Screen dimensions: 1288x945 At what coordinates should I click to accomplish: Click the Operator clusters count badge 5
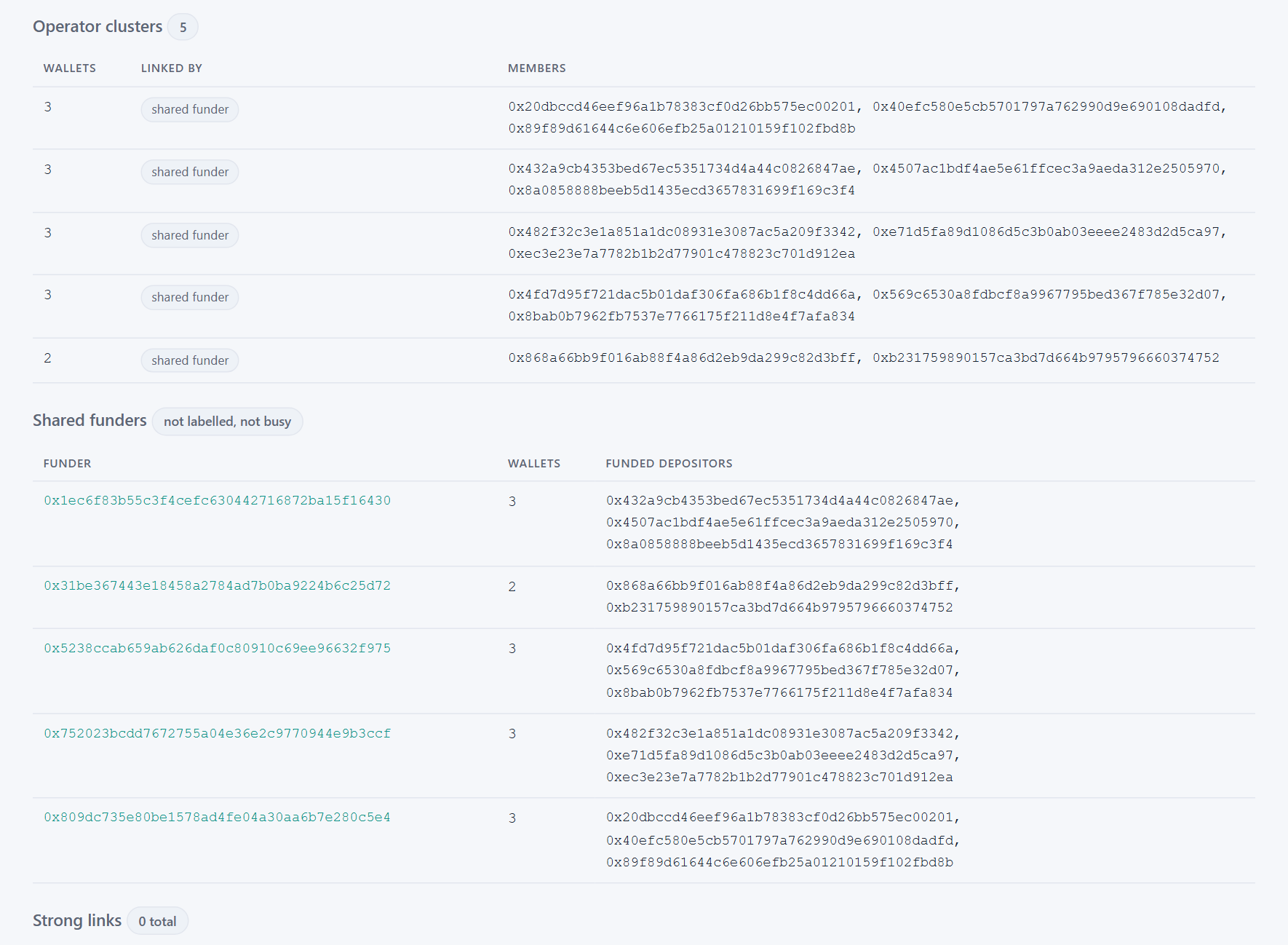click(x=183, y=27)
